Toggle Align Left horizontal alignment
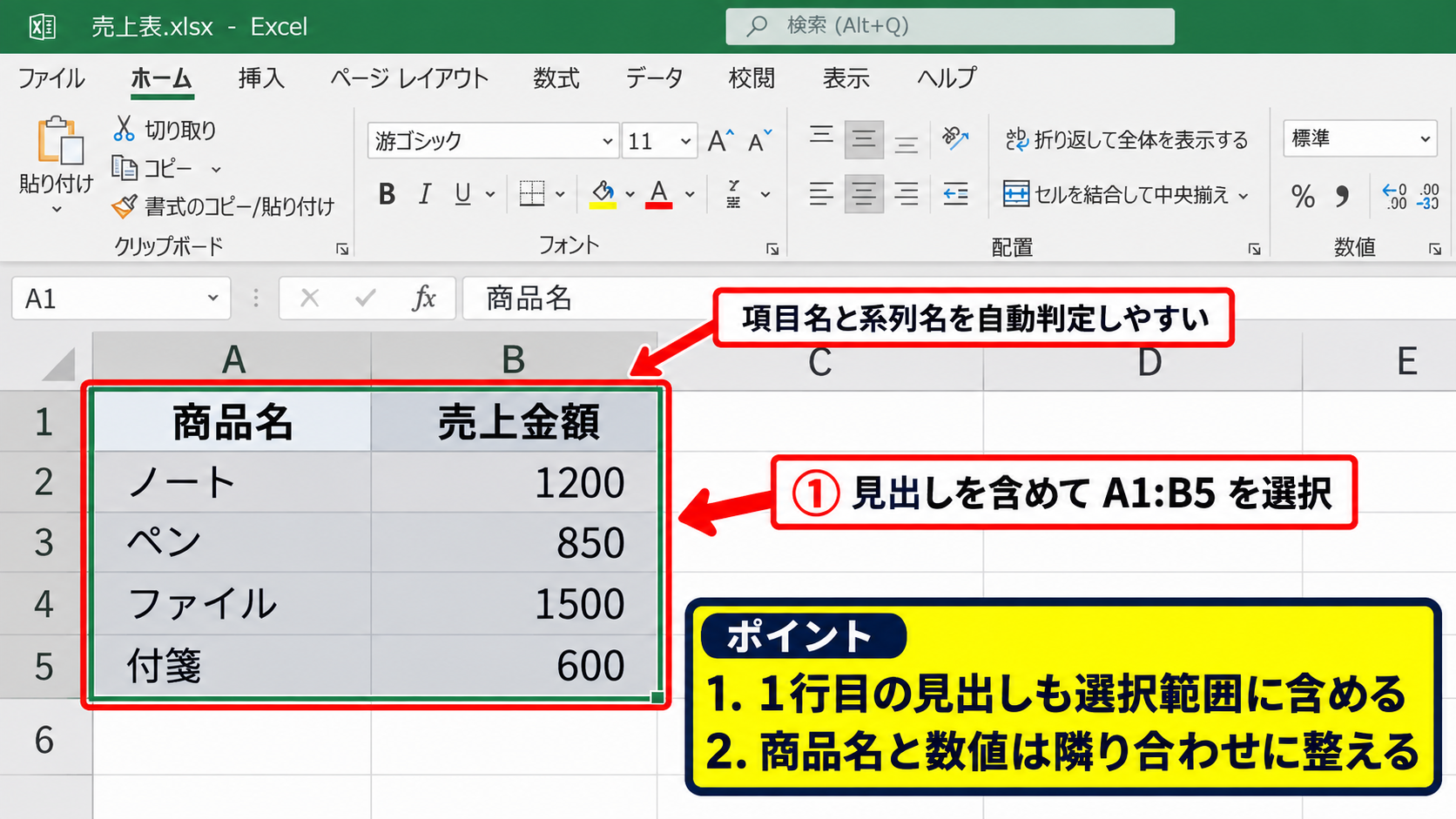 (821, 194)
